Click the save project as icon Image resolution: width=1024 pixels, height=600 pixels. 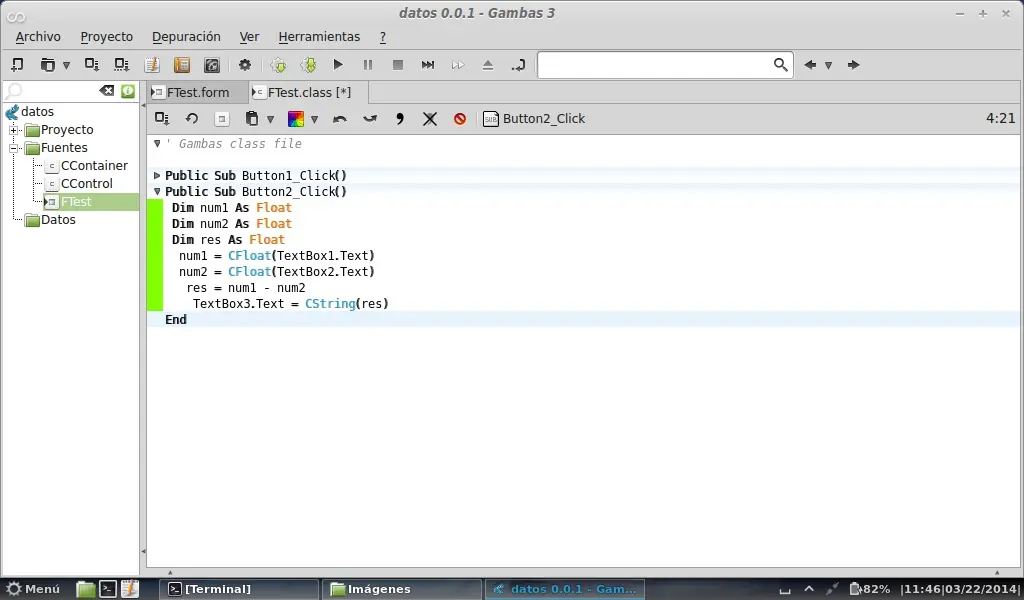(x=121, y=65)
